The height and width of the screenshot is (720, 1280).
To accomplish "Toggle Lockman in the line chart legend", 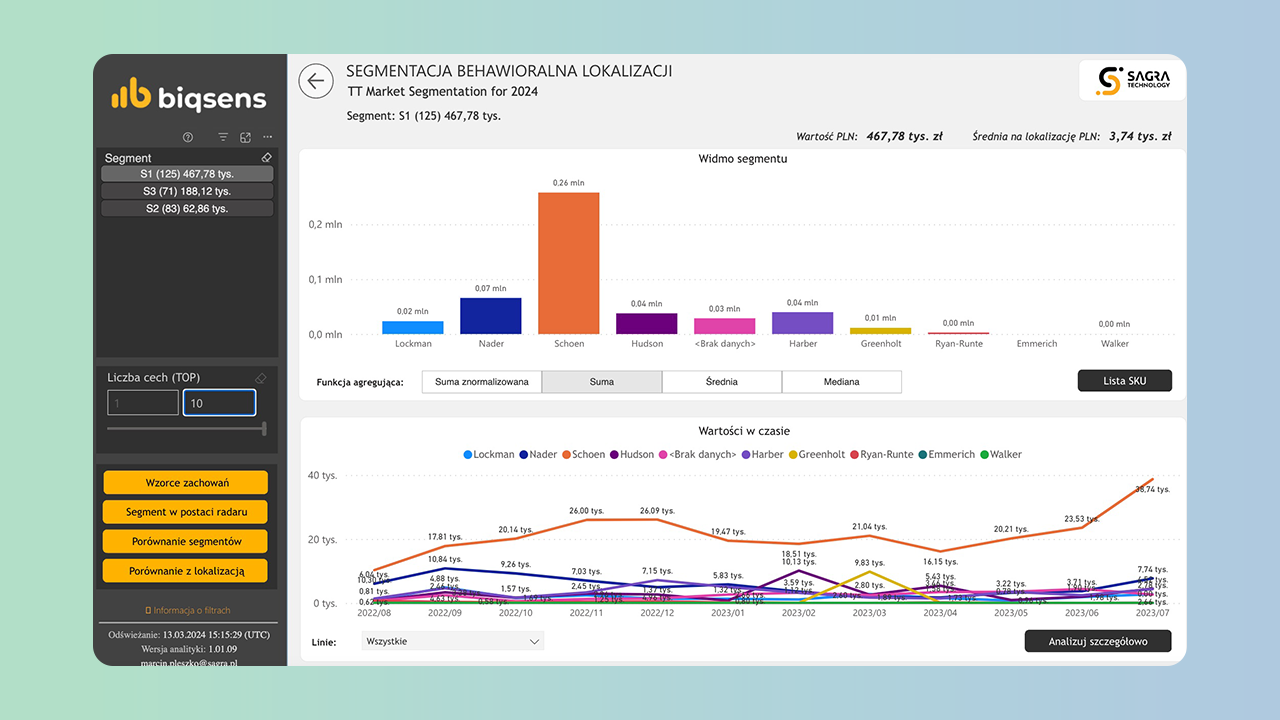I will click(x=489, y=454).
